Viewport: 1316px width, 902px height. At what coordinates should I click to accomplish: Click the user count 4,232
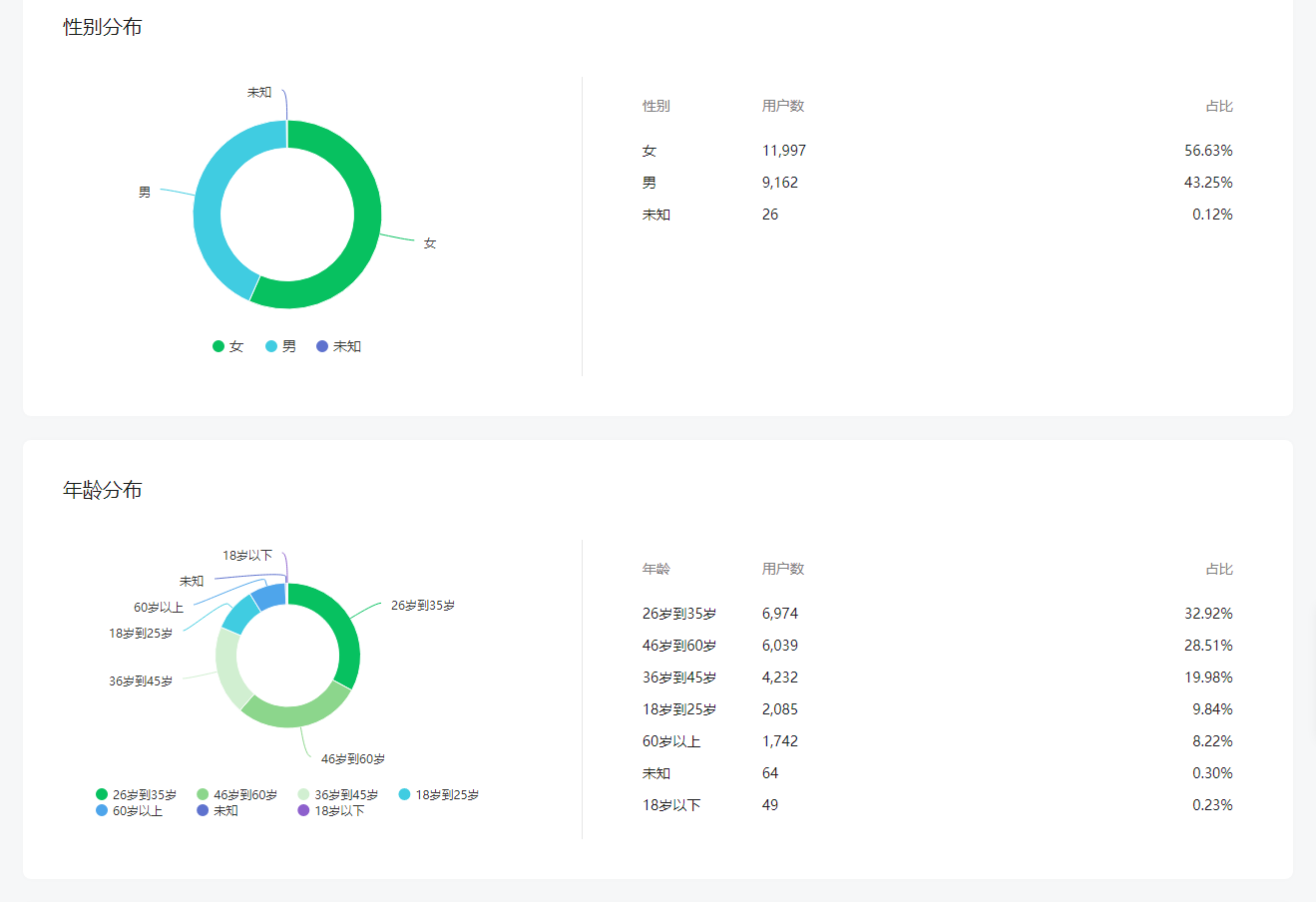pyautogui.click(x=780, y=677)
